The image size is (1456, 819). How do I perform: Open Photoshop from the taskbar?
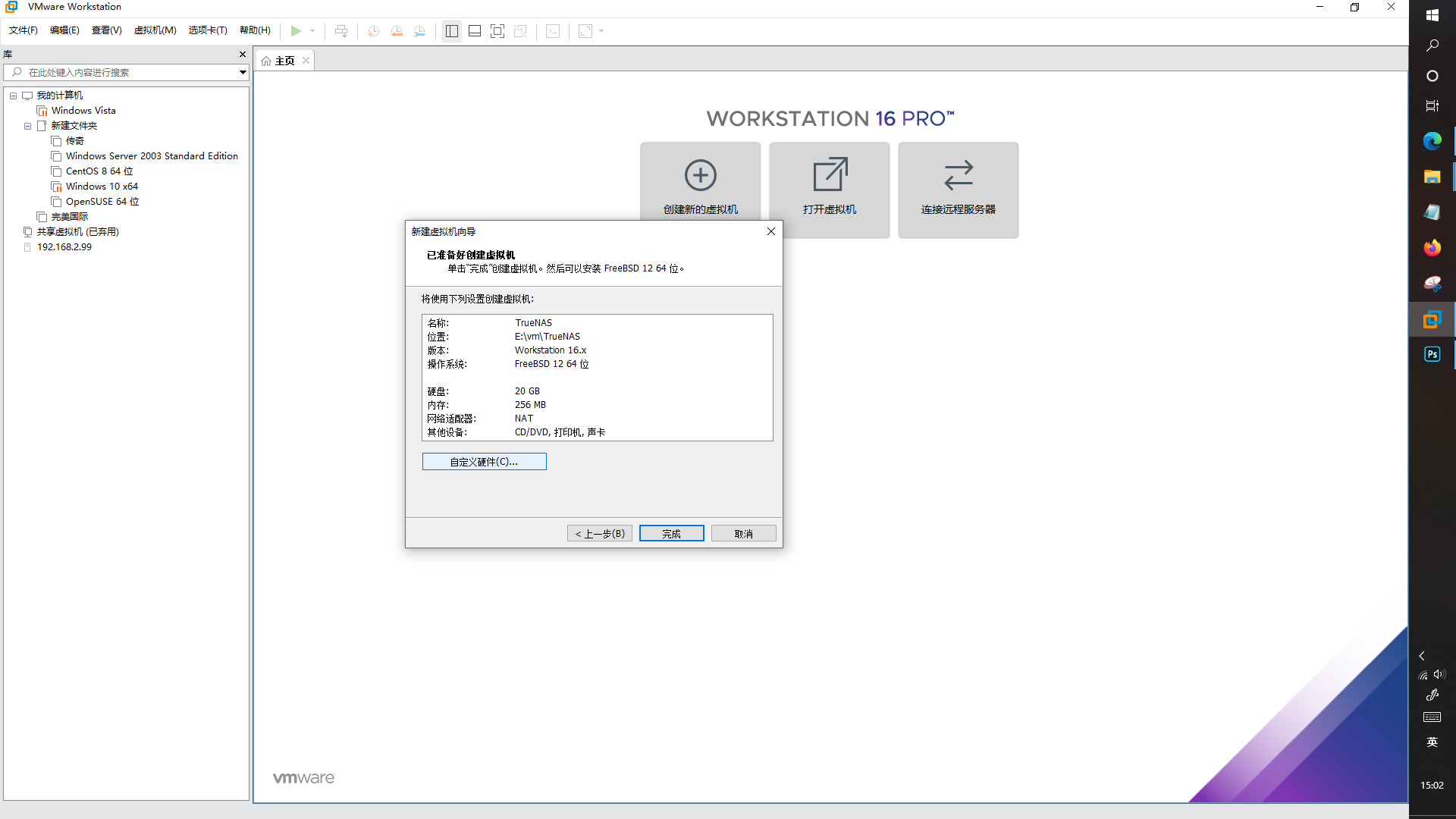click(1432, 354)
